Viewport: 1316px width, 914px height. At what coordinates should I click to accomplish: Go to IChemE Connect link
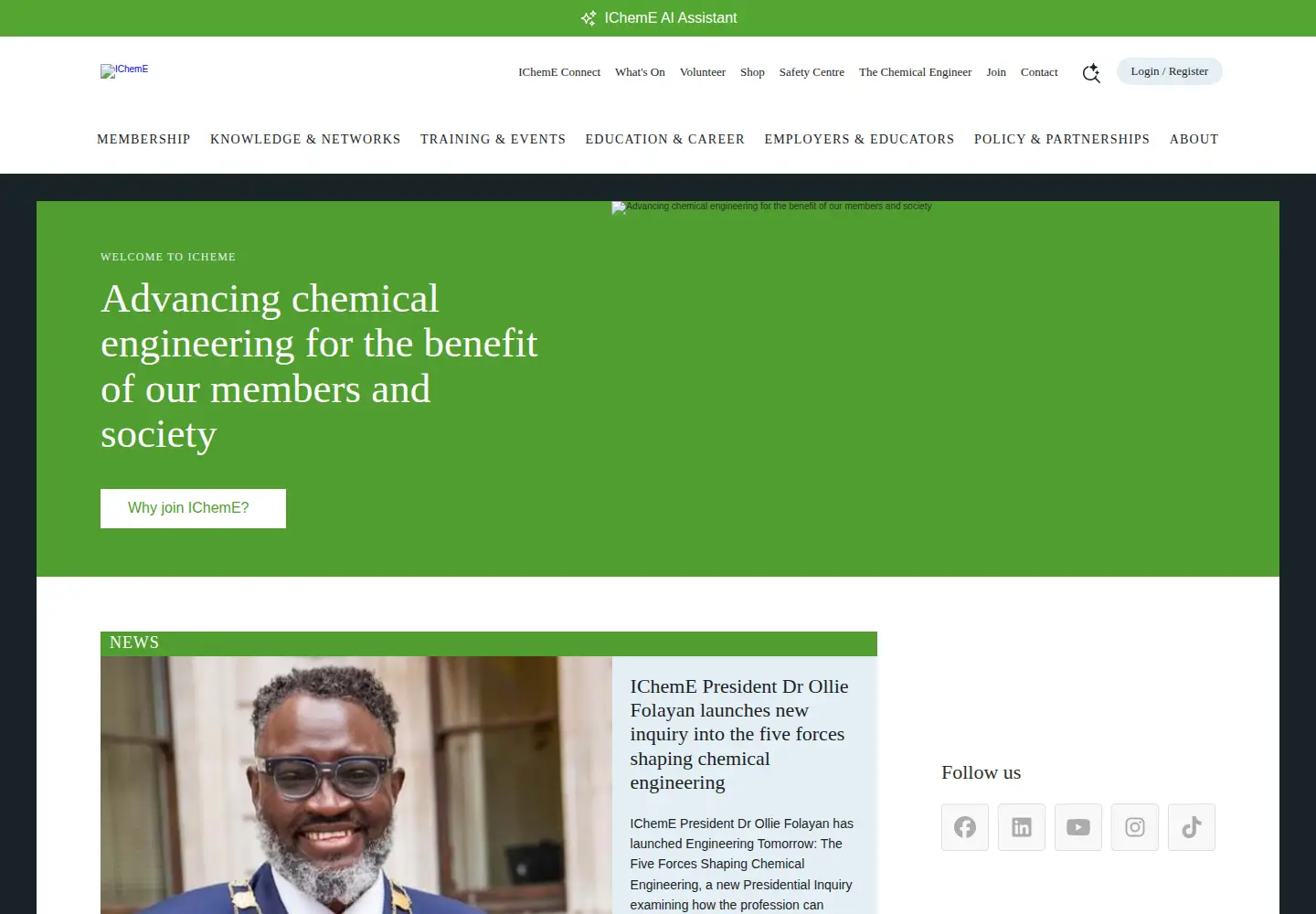[x=559, y=72]
